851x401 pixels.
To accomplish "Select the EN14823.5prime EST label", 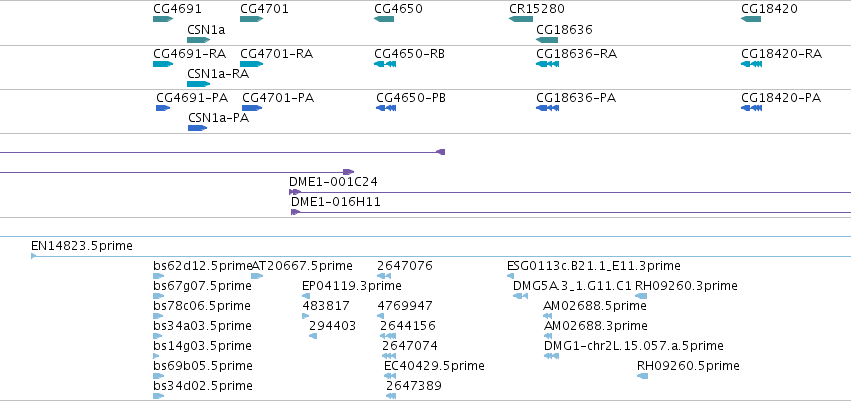I will [x=81, y=246].
